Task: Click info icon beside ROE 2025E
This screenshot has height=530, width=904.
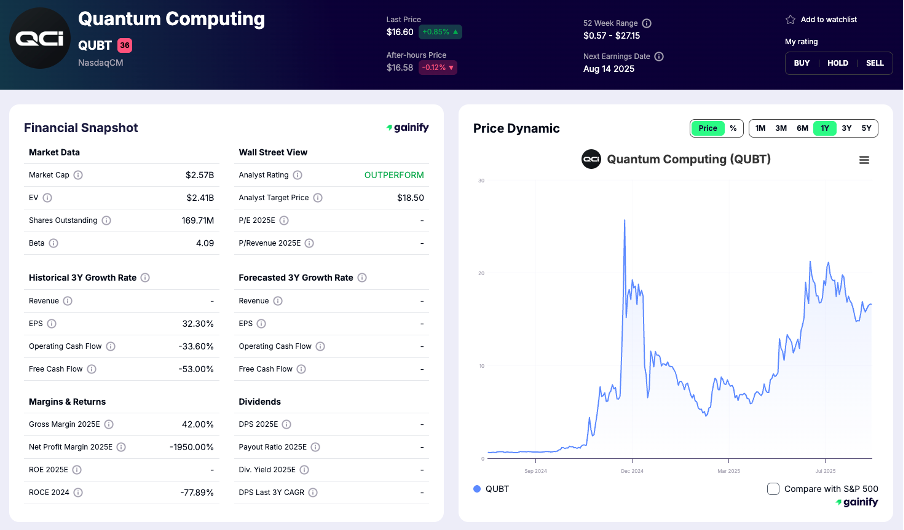Action: click(77, 469)
